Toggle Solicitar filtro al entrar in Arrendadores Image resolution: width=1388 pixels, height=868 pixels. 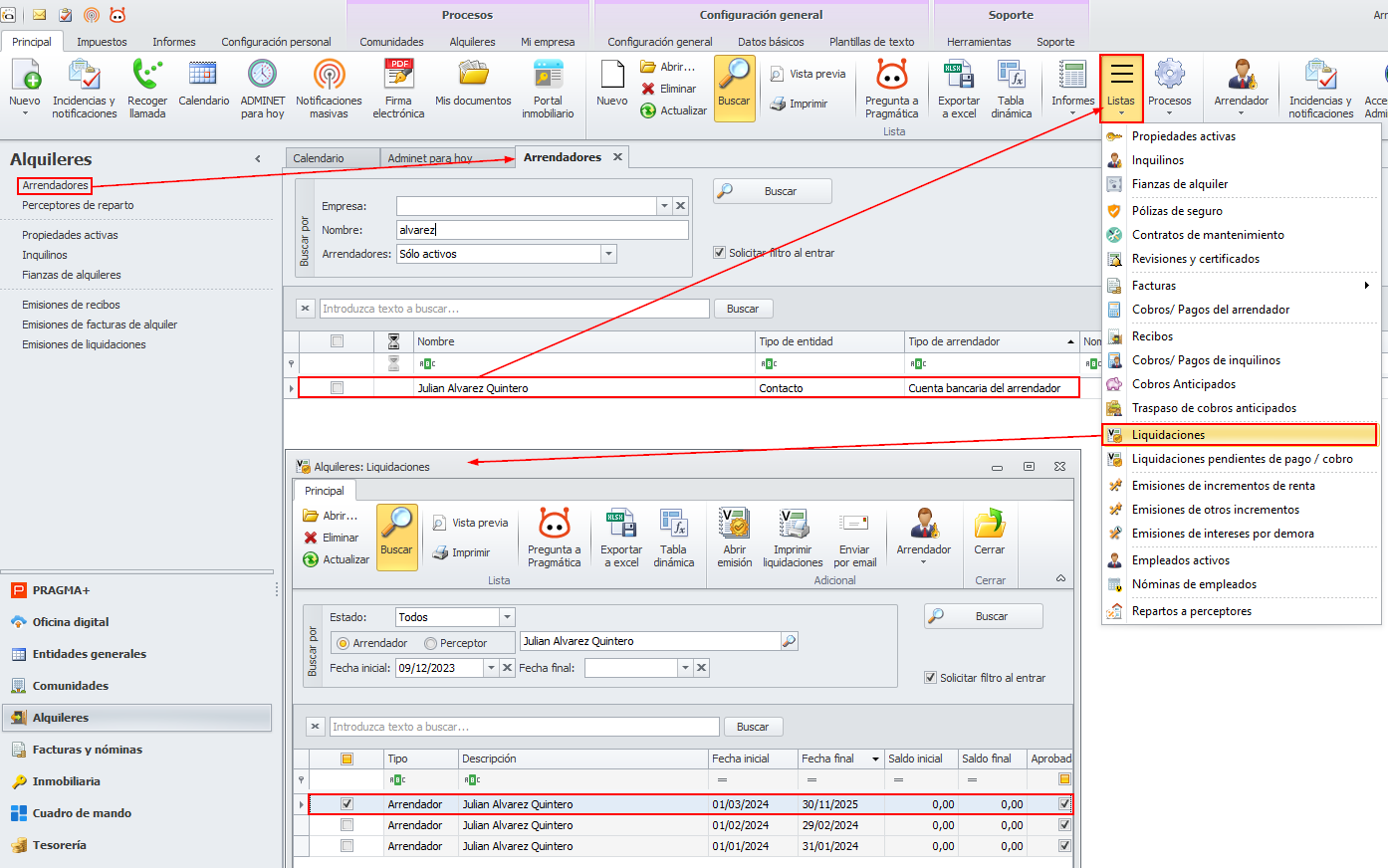click(x=719, y=253)
